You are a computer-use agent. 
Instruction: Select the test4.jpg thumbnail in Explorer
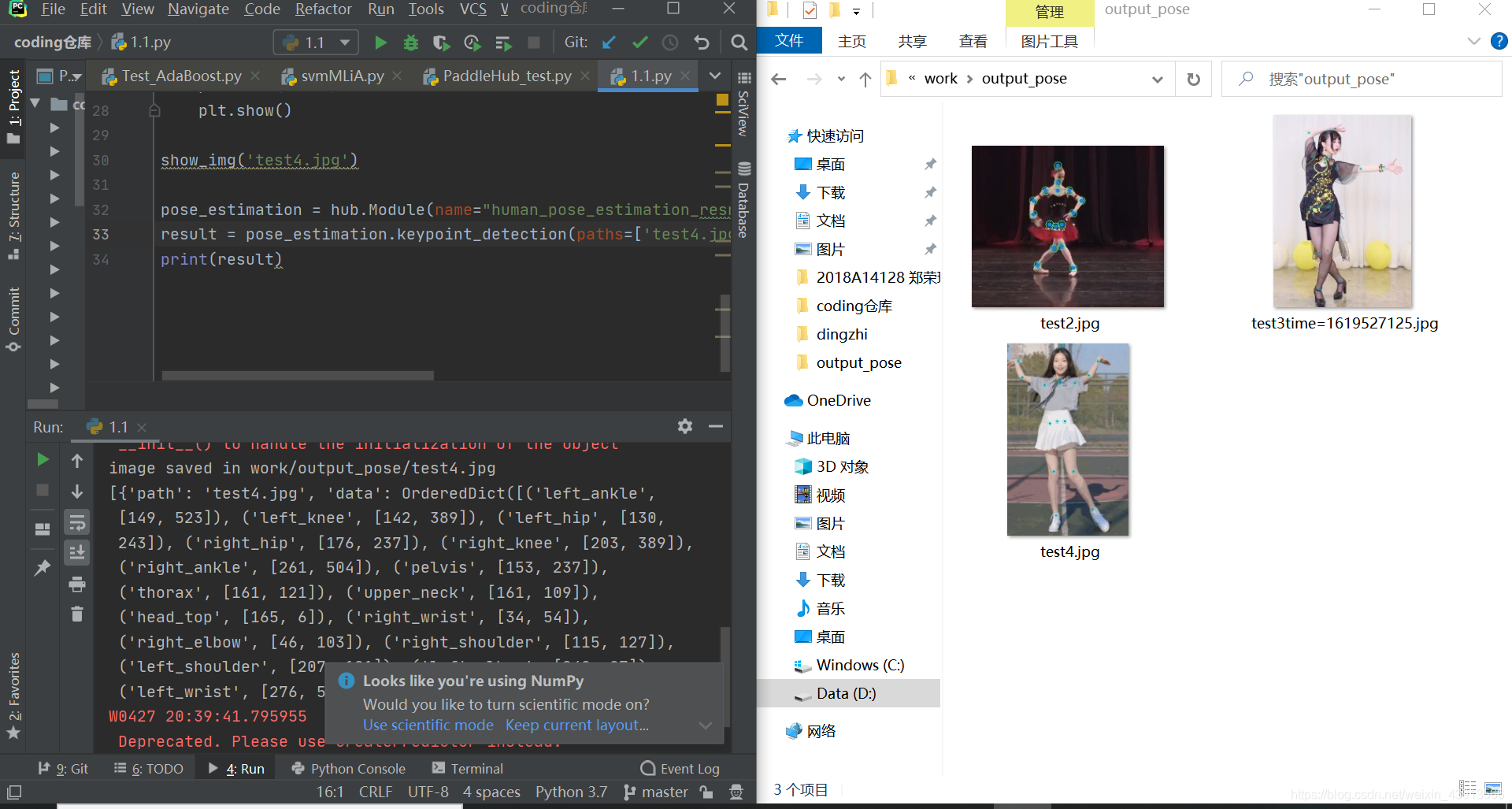click(x=1068, y=440)
